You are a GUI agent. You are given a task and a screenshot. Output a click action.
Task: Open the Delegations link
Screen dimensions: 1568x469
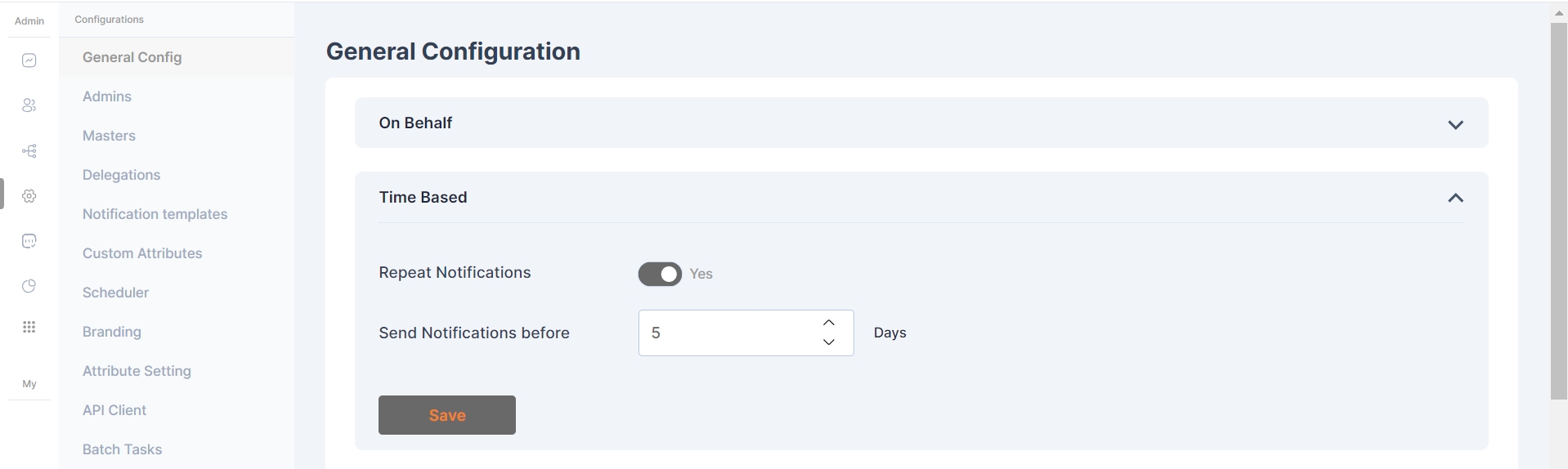point(121,175)
